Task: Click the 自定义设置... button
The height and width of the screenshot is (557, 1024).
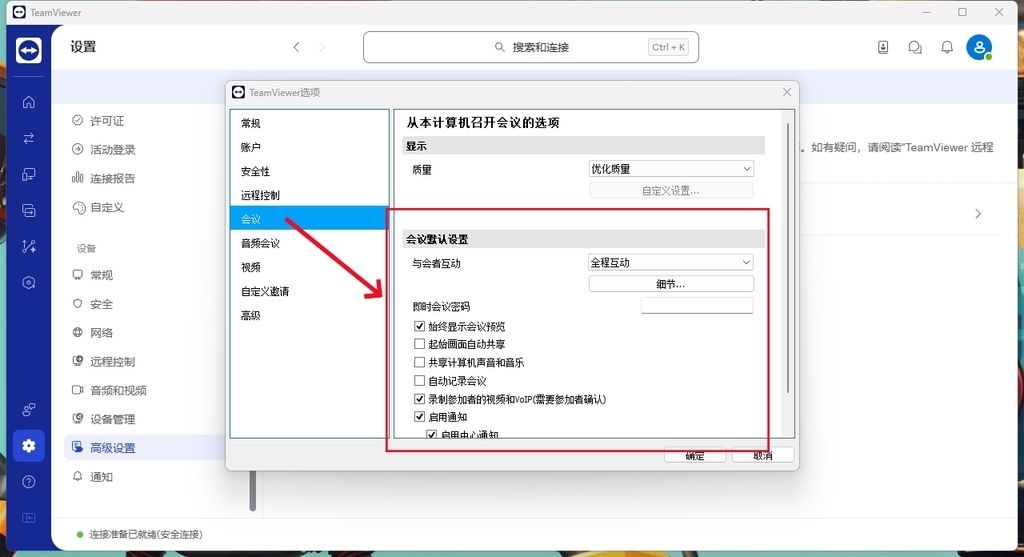Action: coord(671,191)
